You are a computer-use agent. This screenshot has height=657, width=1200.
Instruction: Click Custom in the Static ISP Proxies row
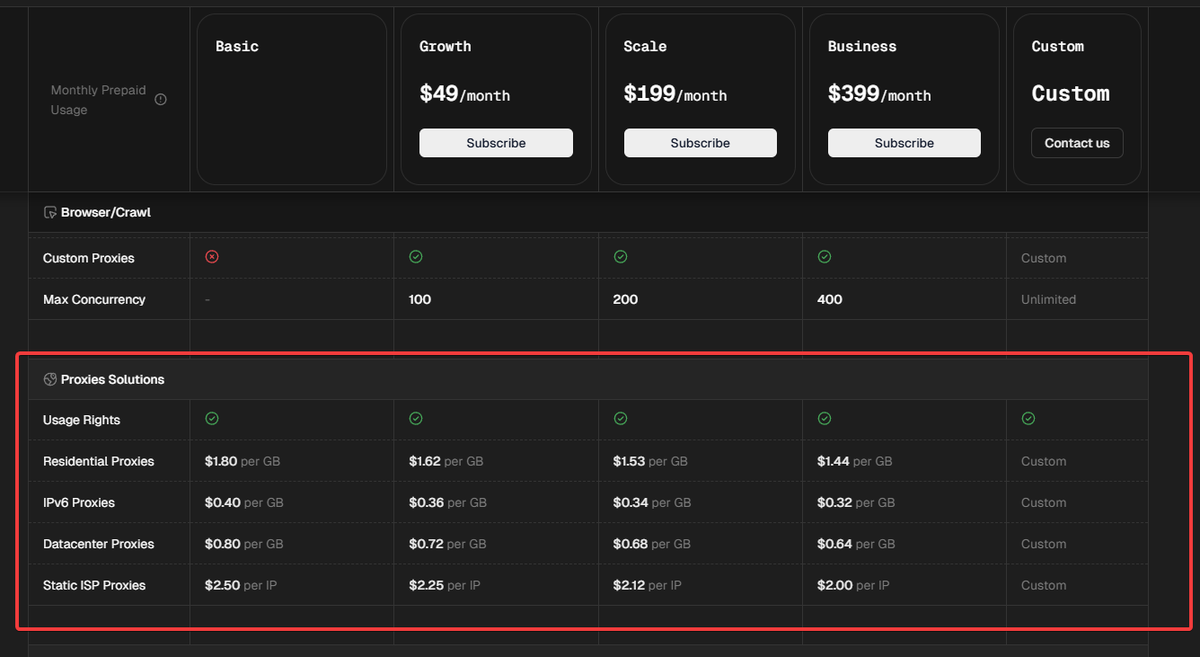click(x=1044, y=585)
